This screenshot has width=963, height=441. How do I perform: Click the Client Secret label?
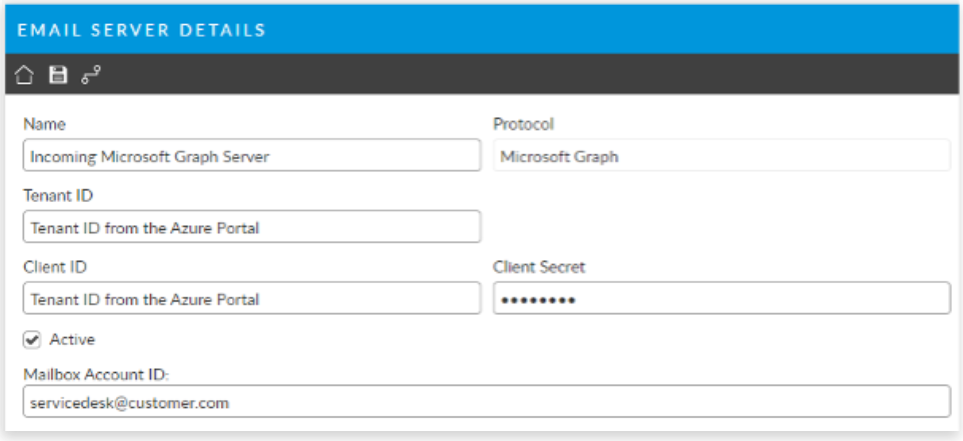(x=539, y=267)
